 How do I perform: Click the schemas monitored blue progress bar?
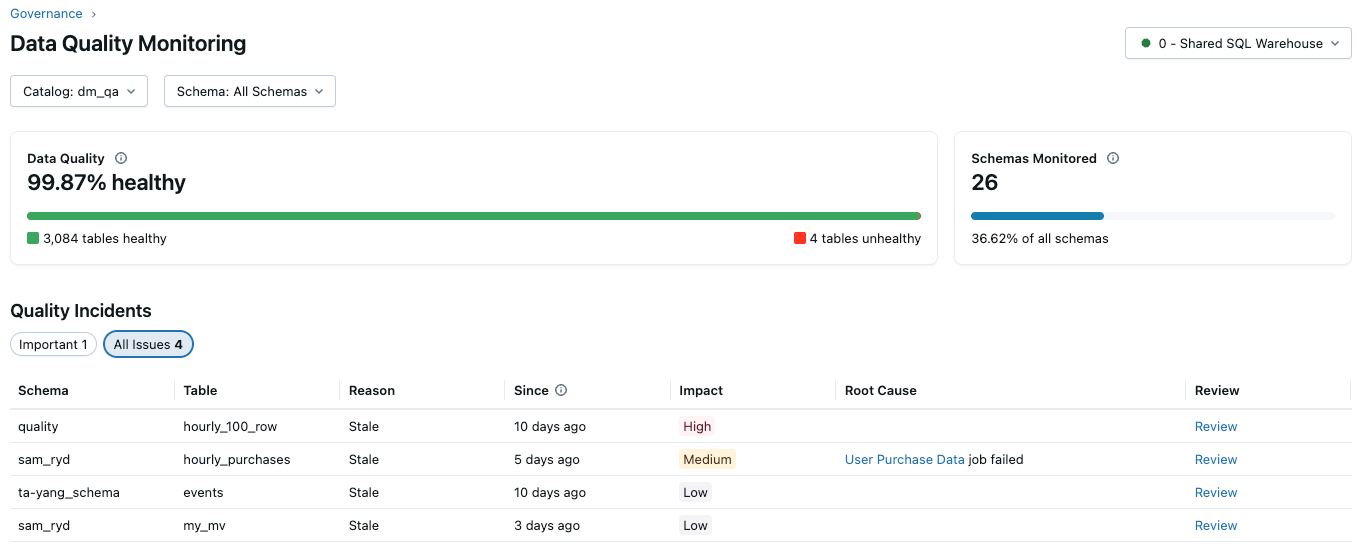pyautogui.click(x=1037, y=215)
